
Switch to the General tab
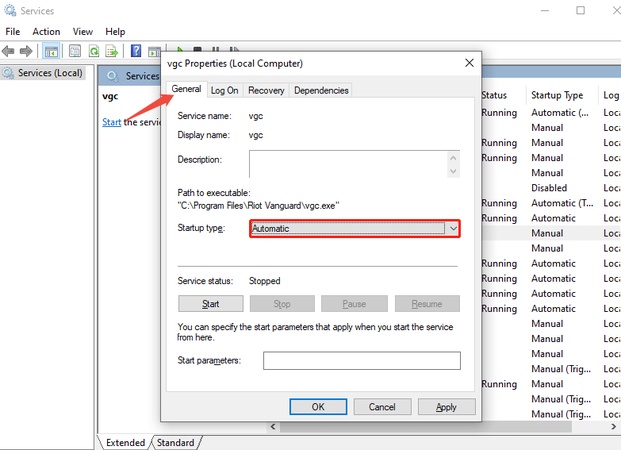(x=186, y=89)
